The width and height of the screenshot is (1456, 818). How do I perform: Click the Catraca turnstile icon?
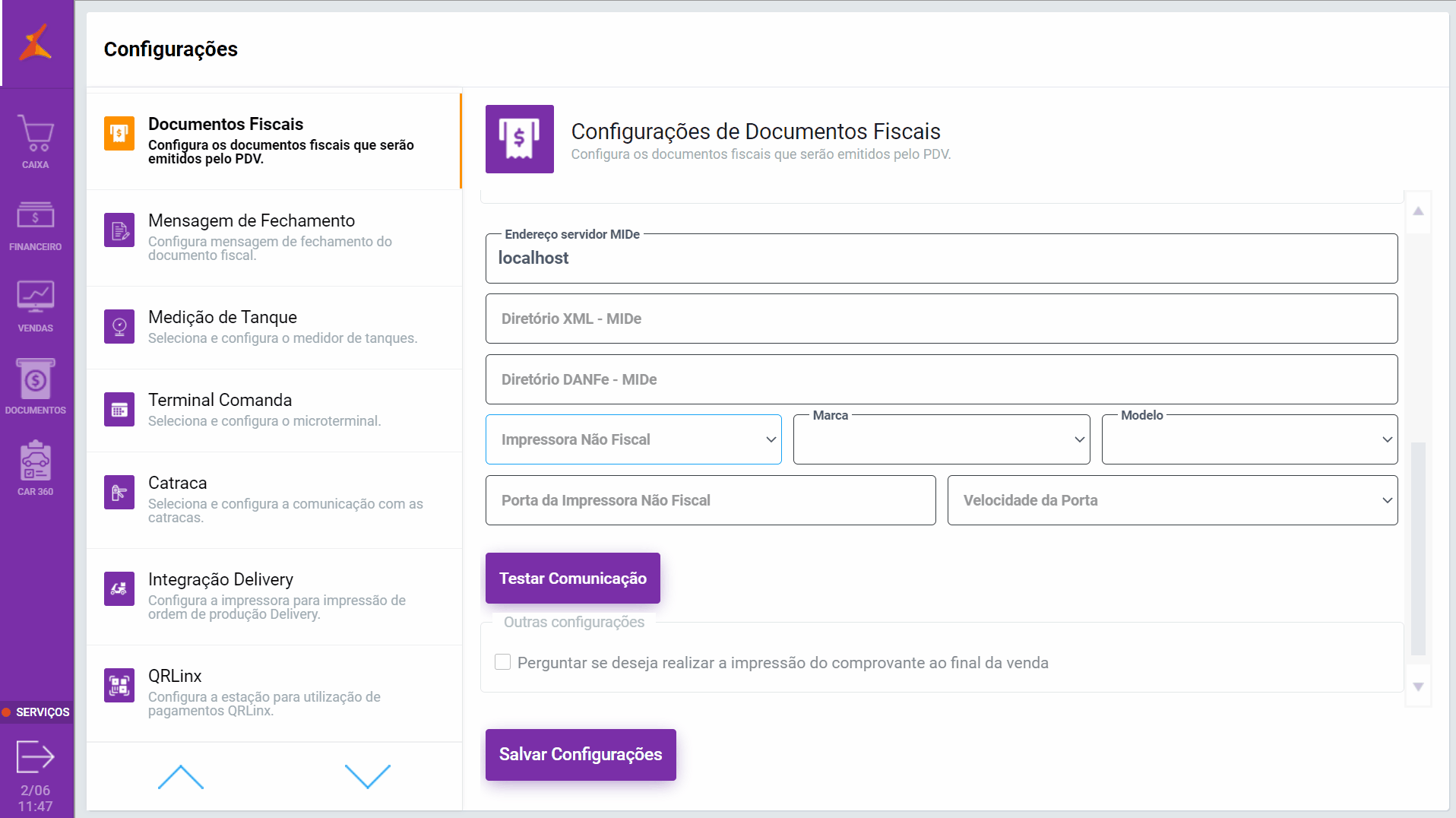click(119, 493)
